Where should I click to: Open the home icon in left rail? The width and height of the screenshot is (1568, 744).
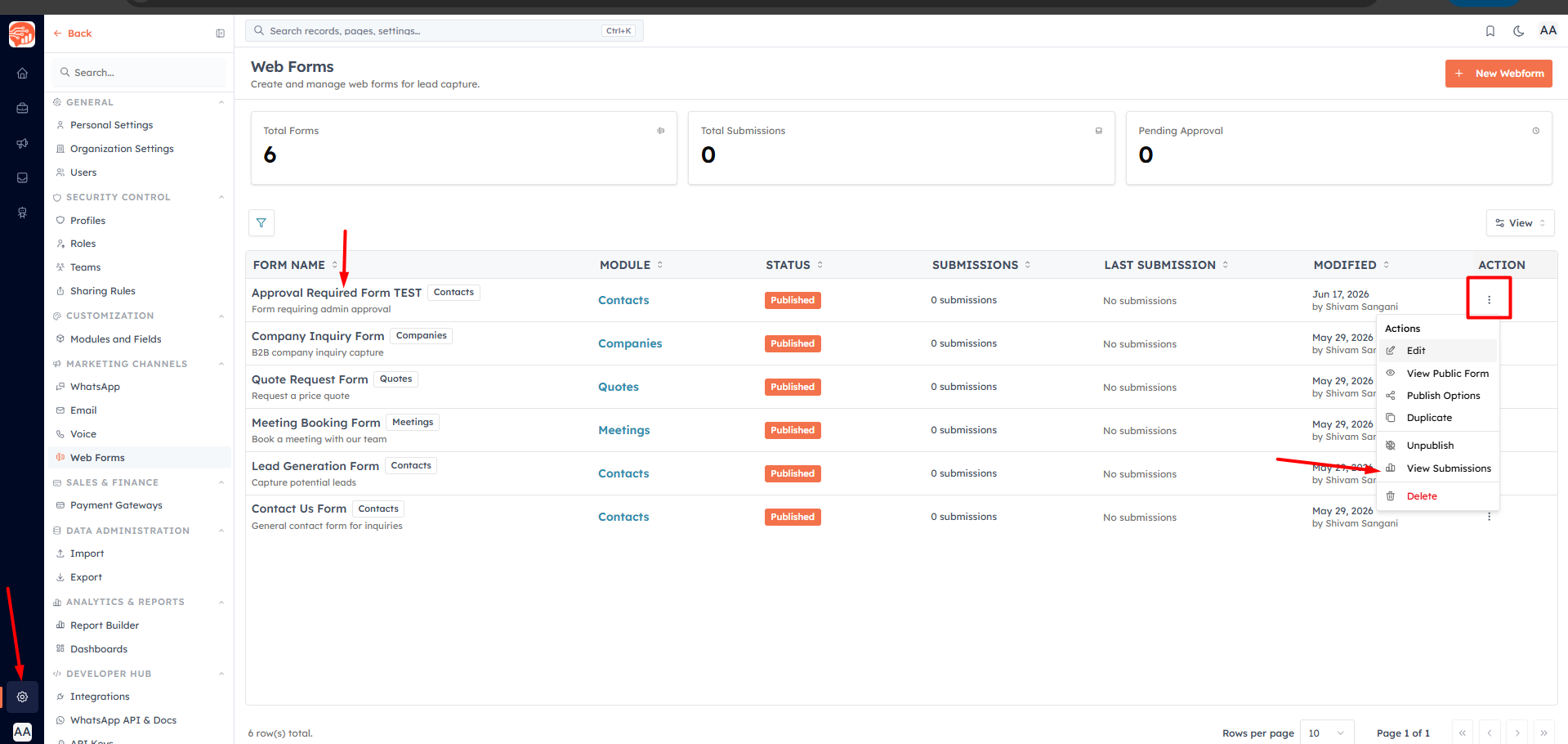(22, 73)
